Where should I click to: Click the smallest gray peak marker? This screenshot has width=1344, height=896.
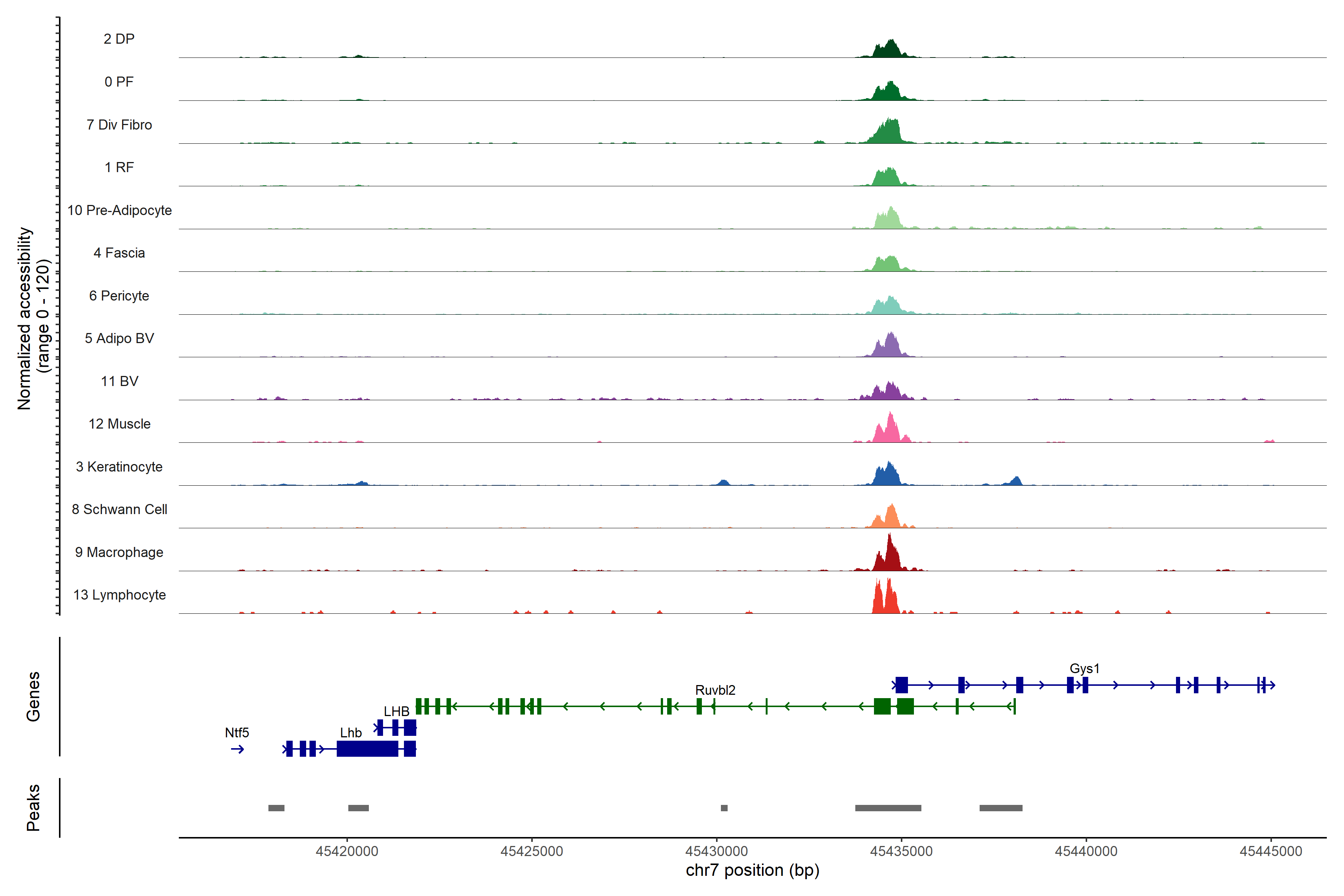pyautogui.click(x=724, y=808)
